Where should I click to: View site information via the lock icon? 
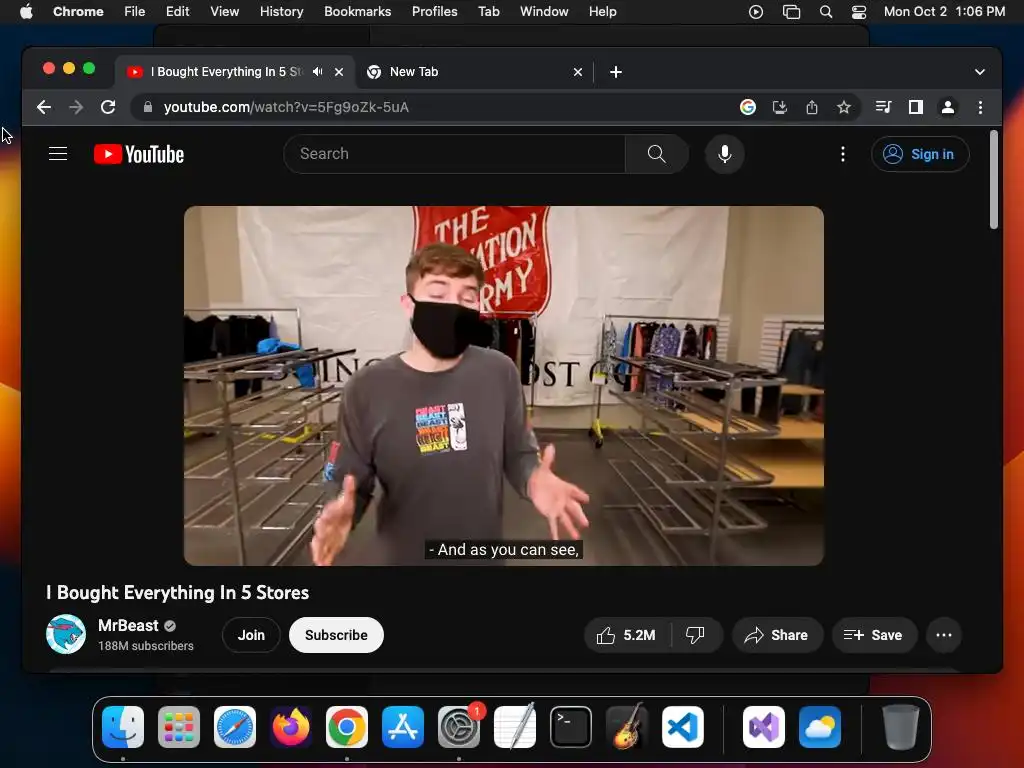tap(148, 107)
